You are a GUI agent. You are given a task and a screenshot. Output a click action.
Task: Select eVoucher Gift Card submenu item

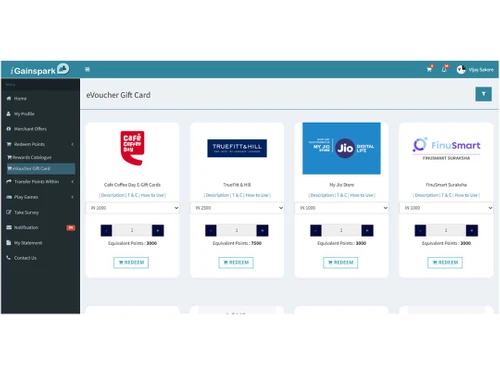coord(41,169)
